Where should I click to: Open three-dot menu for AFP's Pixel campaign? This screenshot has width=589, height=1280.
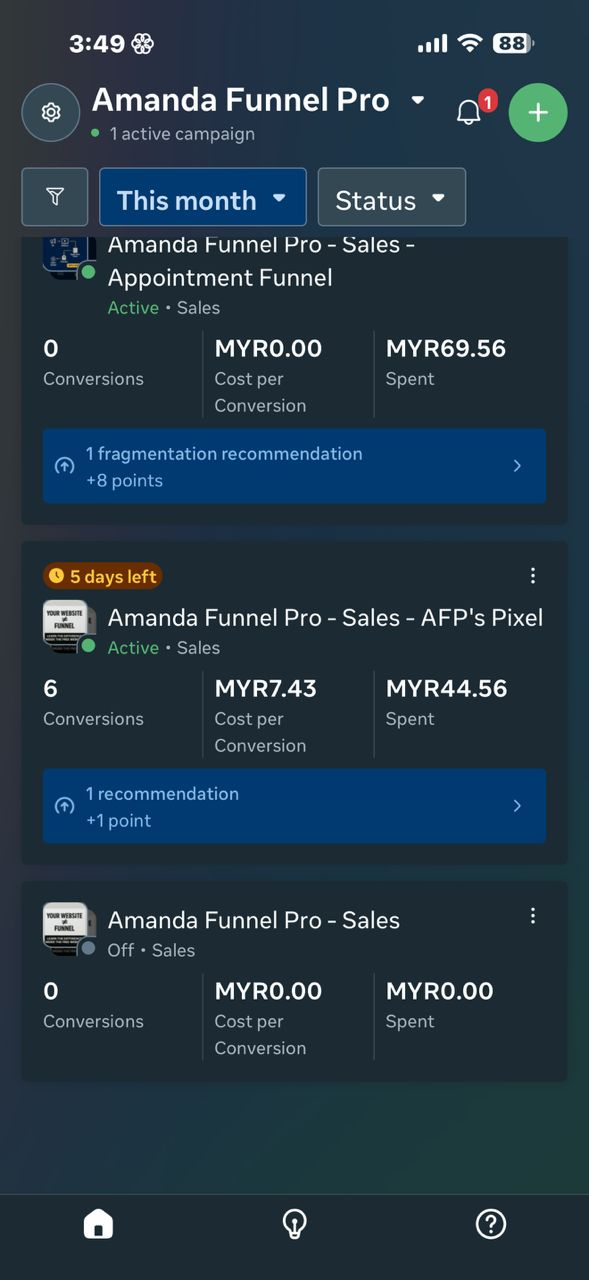533,575
